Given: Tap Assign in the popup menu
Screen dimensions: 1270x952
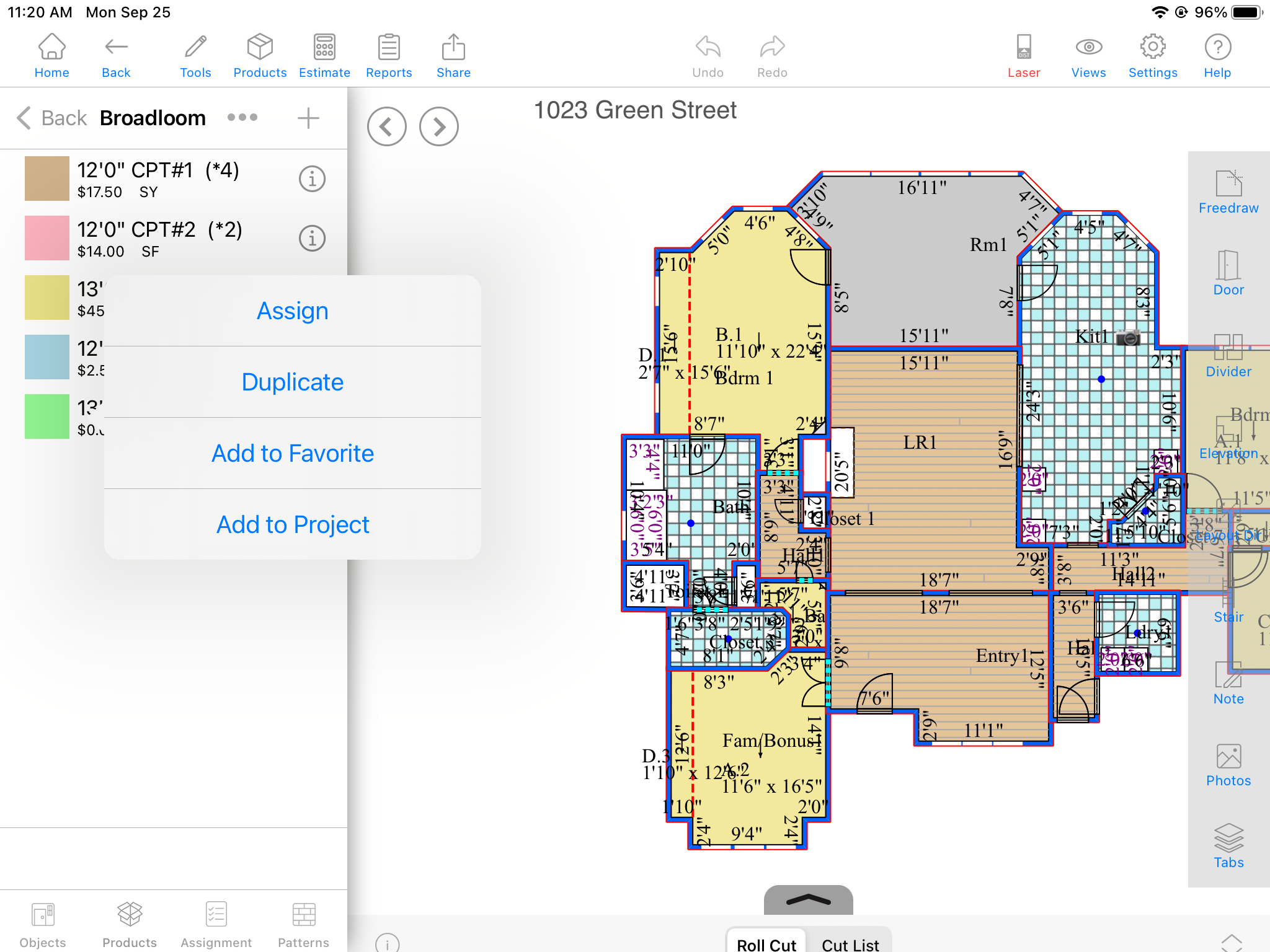Looking at the screenshot, I should (293, 311).
